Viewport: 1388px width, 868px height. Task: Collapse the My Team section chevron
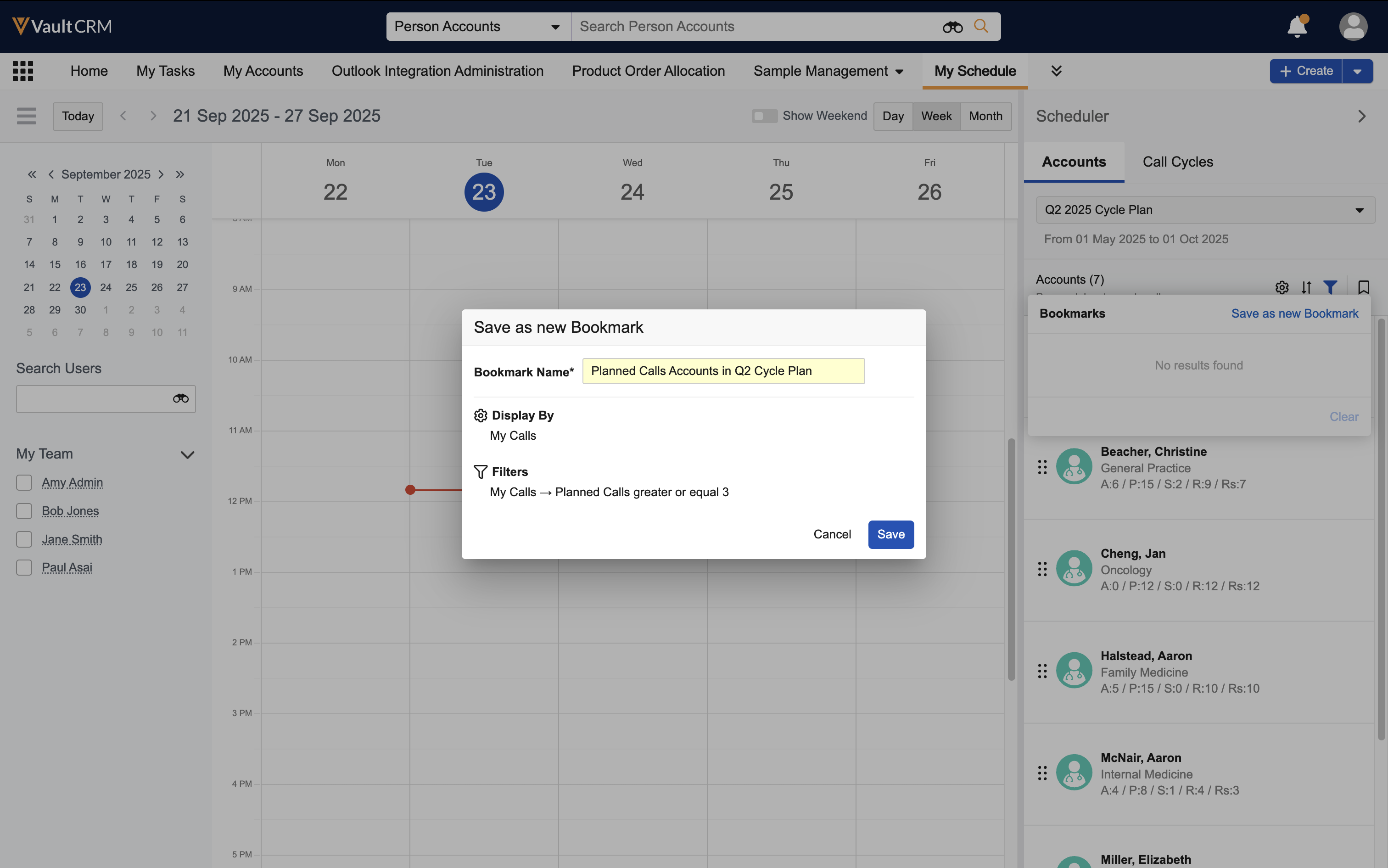click(x=187, y=455)
